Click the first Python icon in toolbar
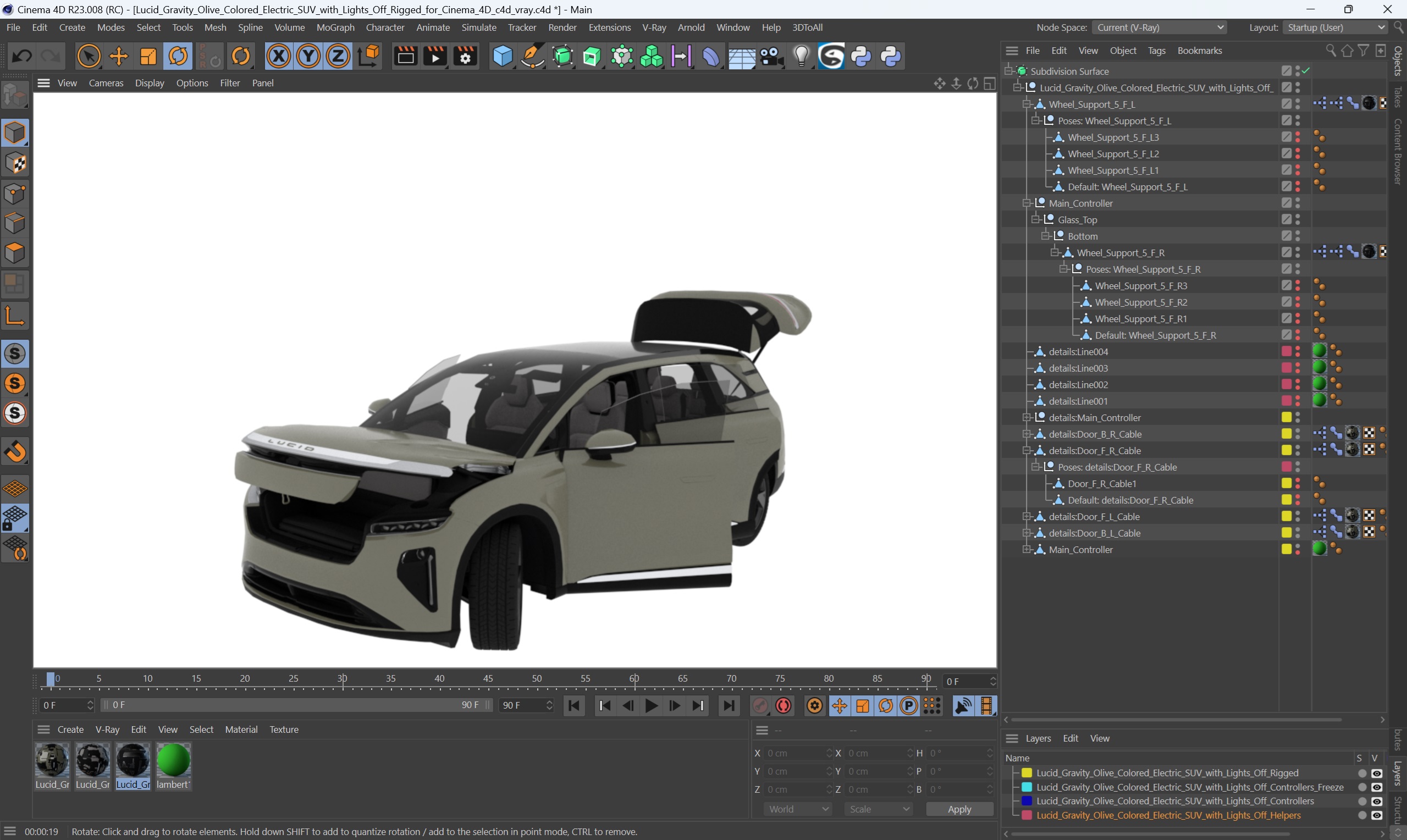1407x840 pixels. click(x=862, y=56)
